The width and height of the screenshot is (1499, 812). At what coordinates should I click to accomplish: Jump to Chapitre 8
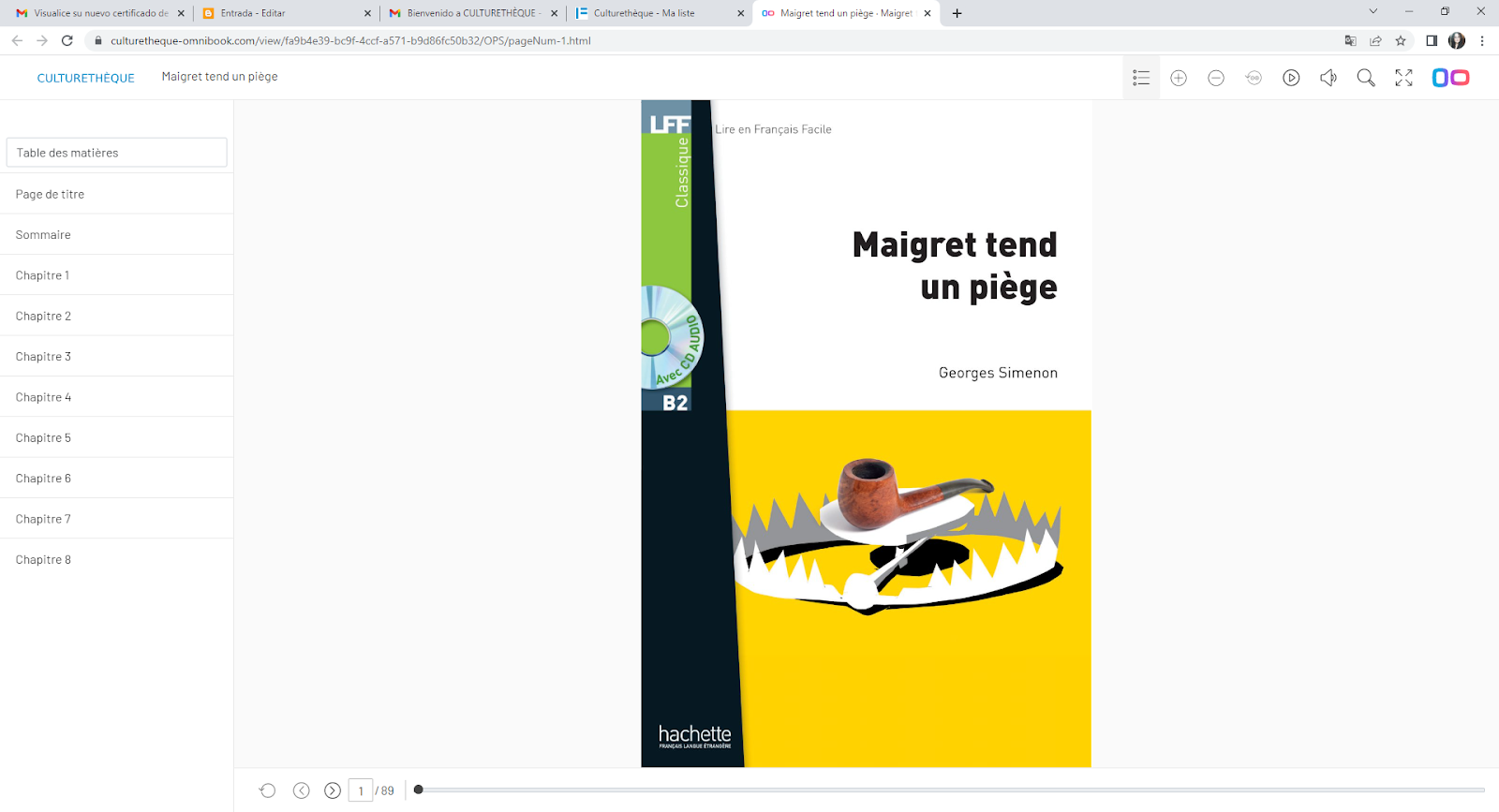pos(116,559)
